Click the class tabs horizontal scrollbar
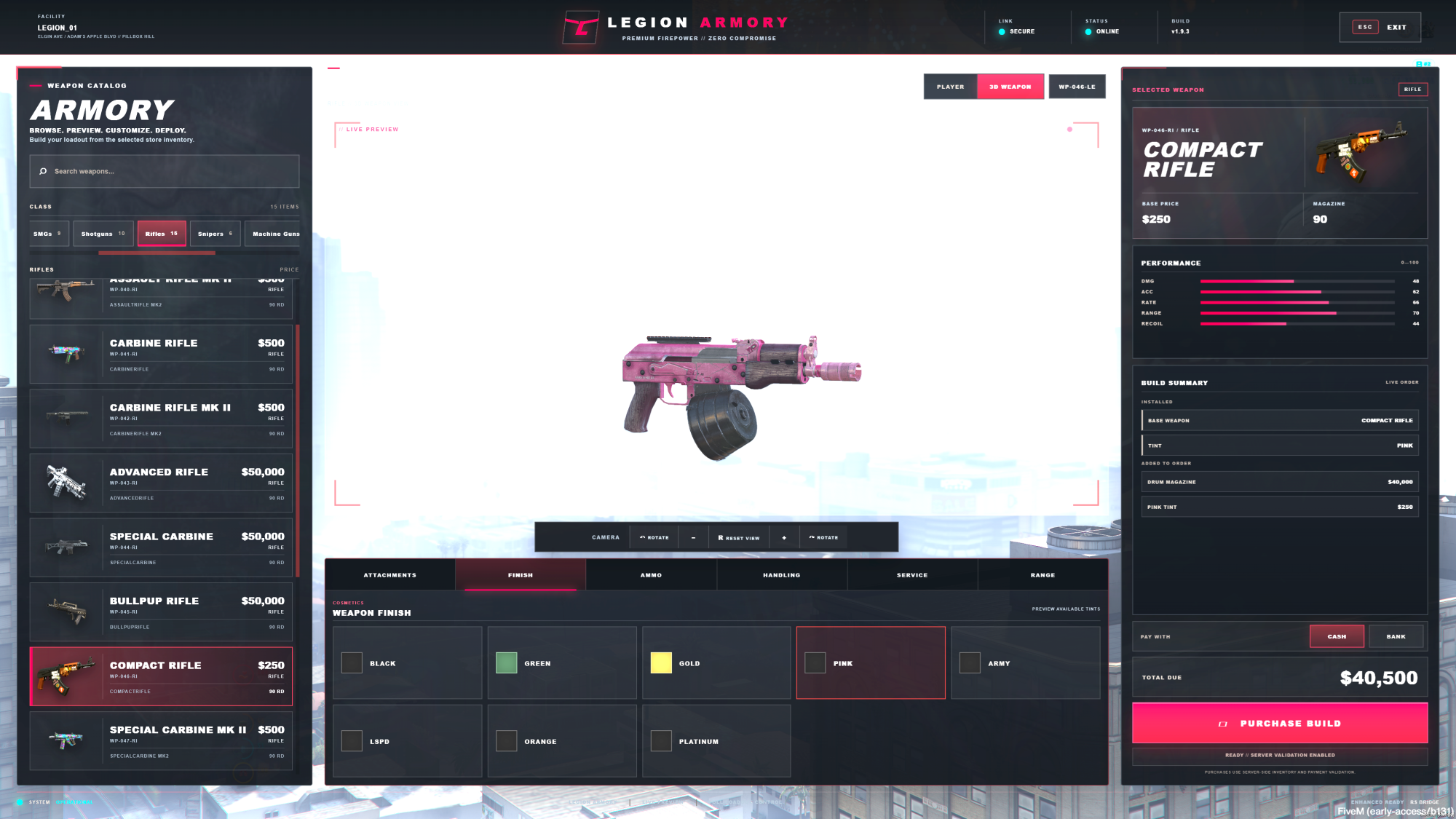 click(157, 253)
